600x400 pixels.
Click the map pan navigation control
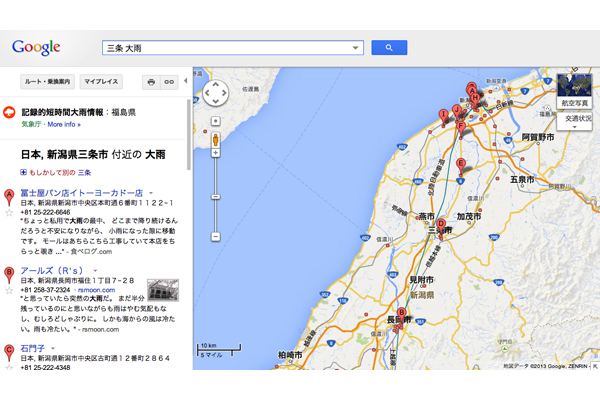(x=215, y=94)
